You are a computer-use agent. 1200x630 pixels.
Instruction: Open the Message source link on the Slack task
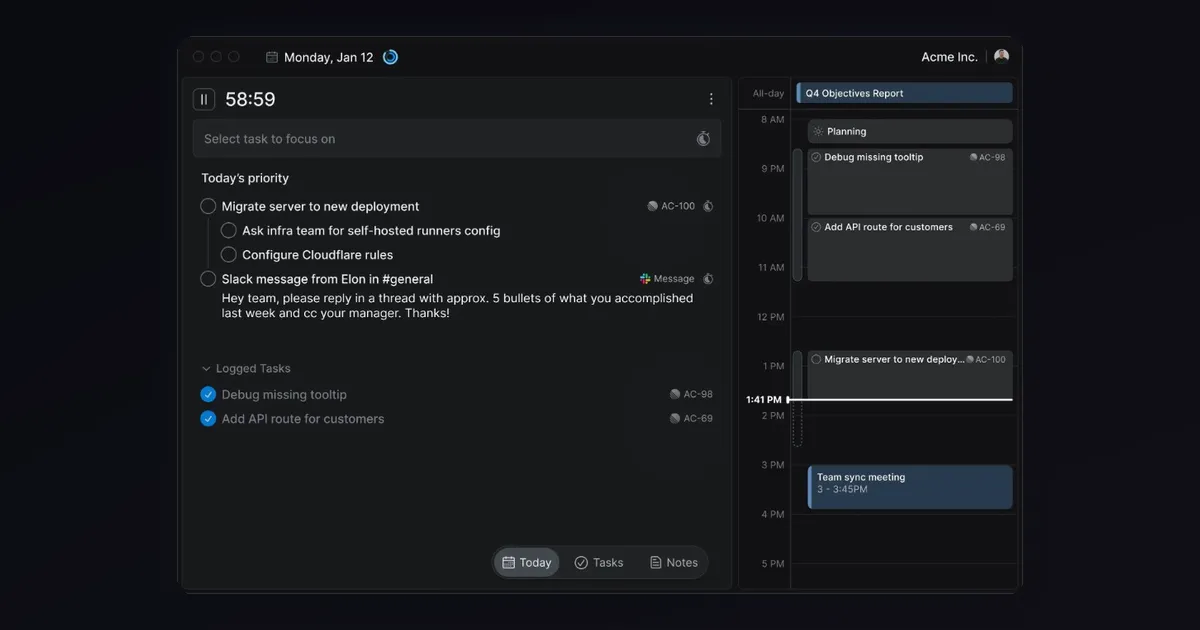(667, 279)
